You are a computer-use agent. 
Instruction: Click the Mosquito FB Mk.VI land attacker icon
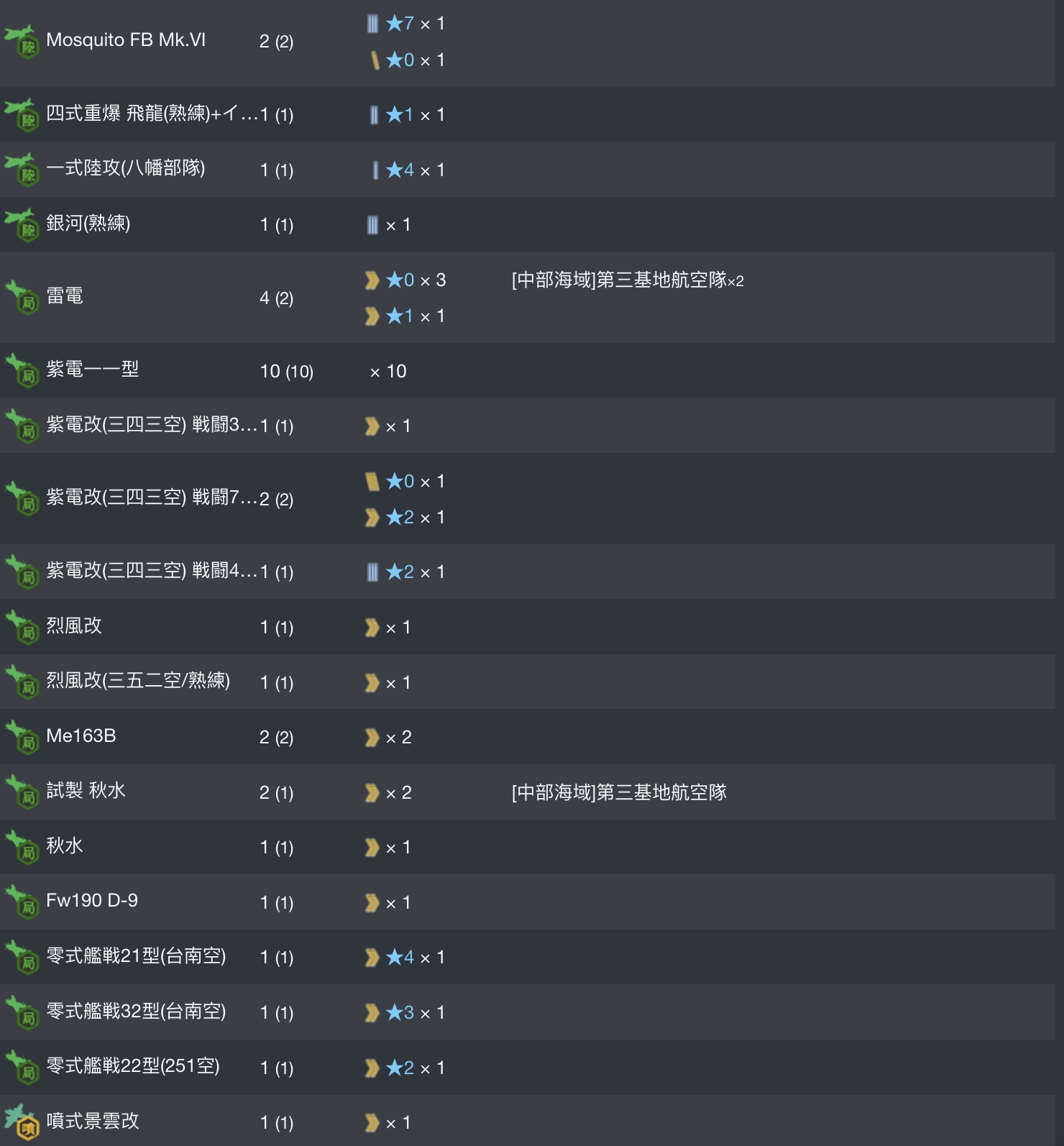click(22, 42)
